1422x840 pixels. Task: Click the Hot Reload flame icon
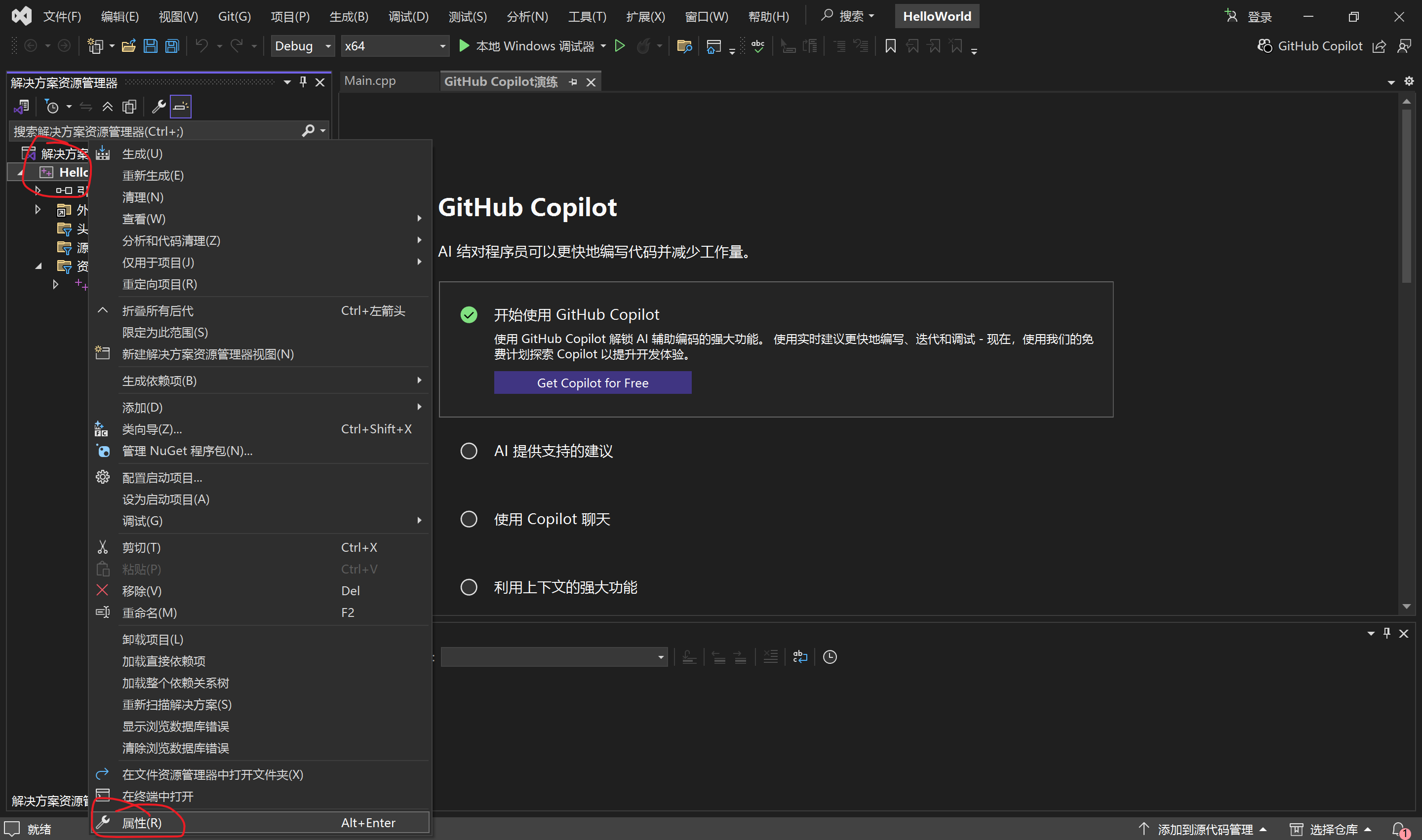point(643,46)
